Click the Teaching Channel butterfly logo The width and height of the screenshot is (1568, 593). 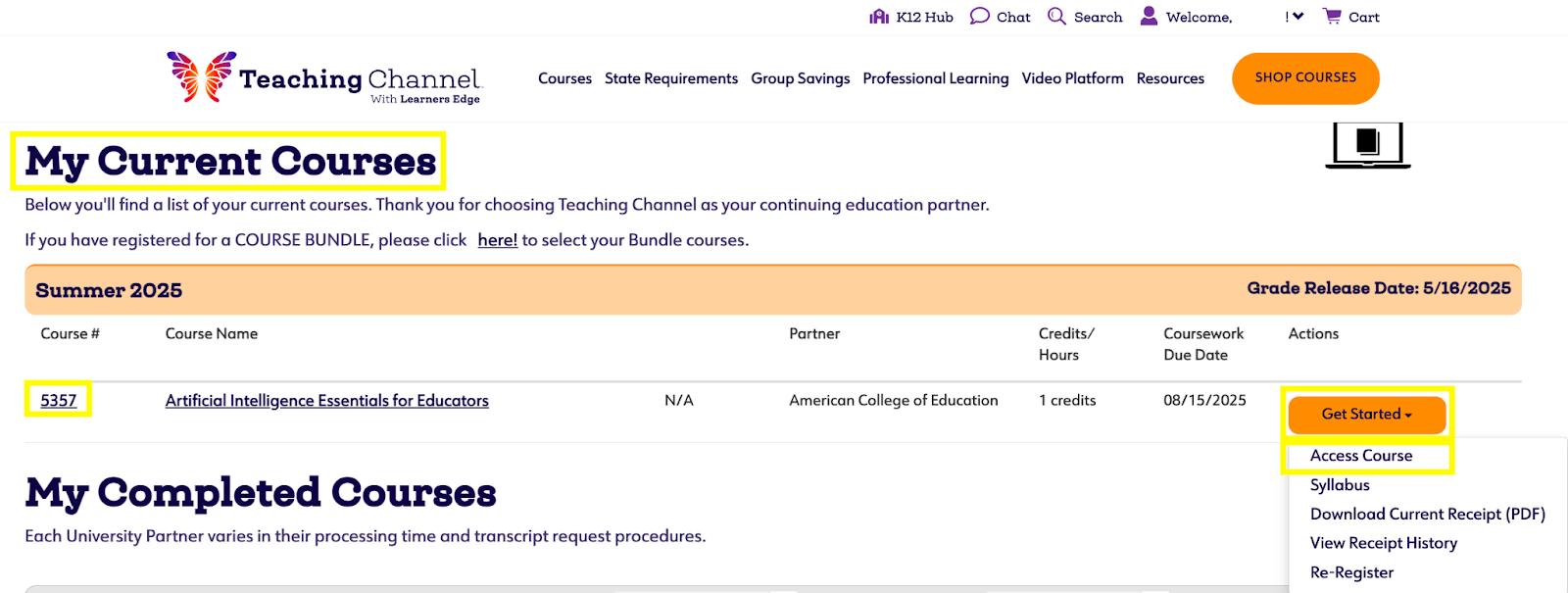click(201, 77)
